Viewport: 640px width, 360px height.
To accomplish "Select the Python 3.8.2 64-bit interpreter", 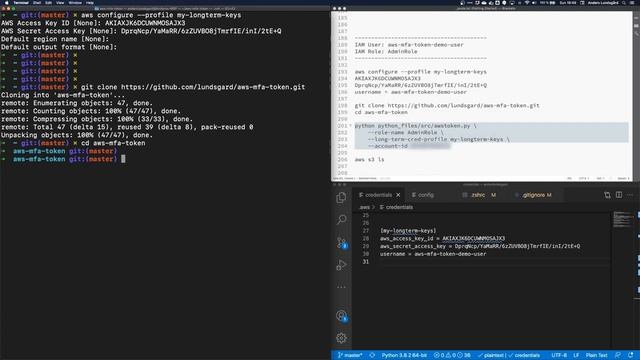I will 404,355.
